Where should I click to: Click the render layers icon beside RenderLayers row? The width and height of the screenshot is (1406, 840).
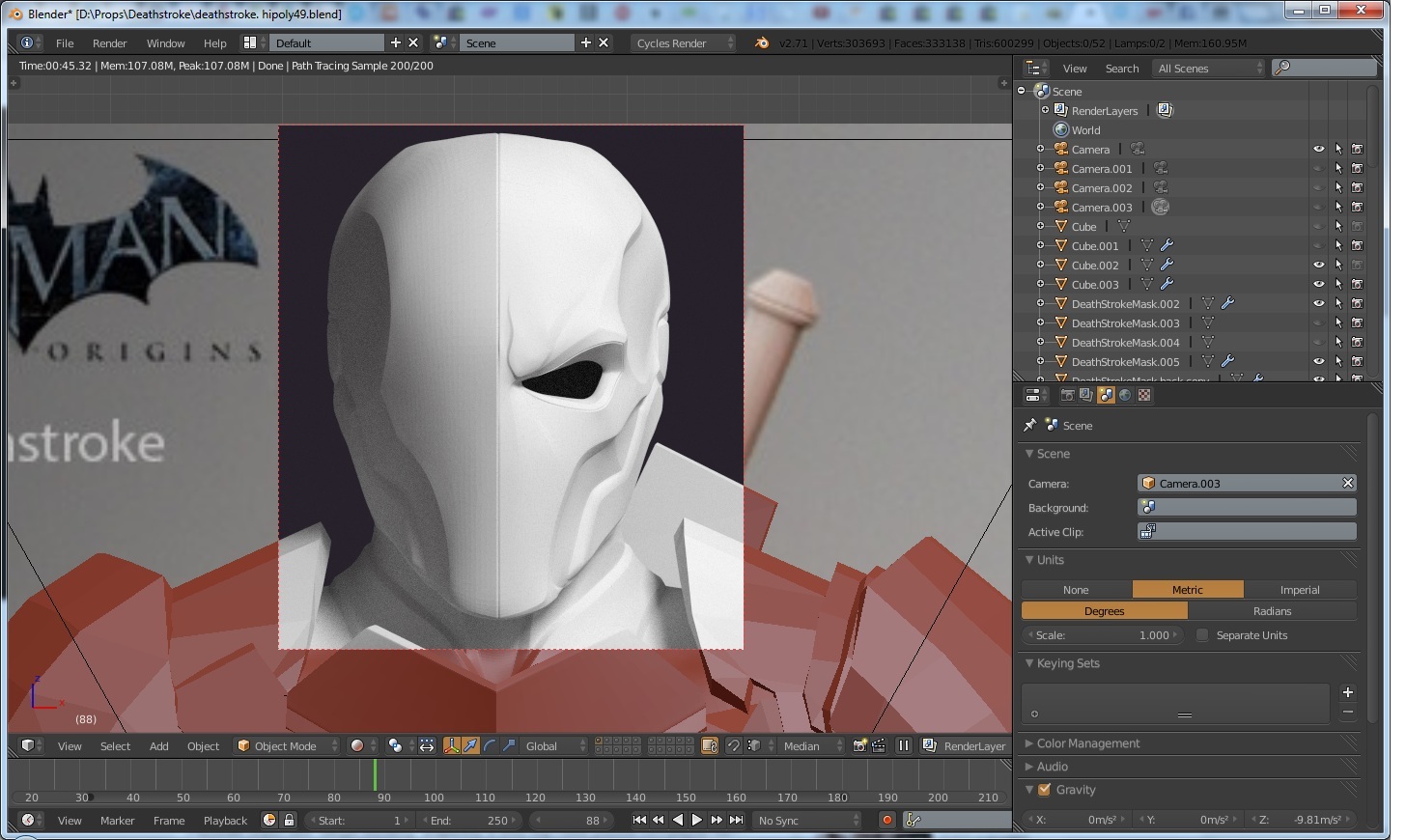pos(1166,110)
